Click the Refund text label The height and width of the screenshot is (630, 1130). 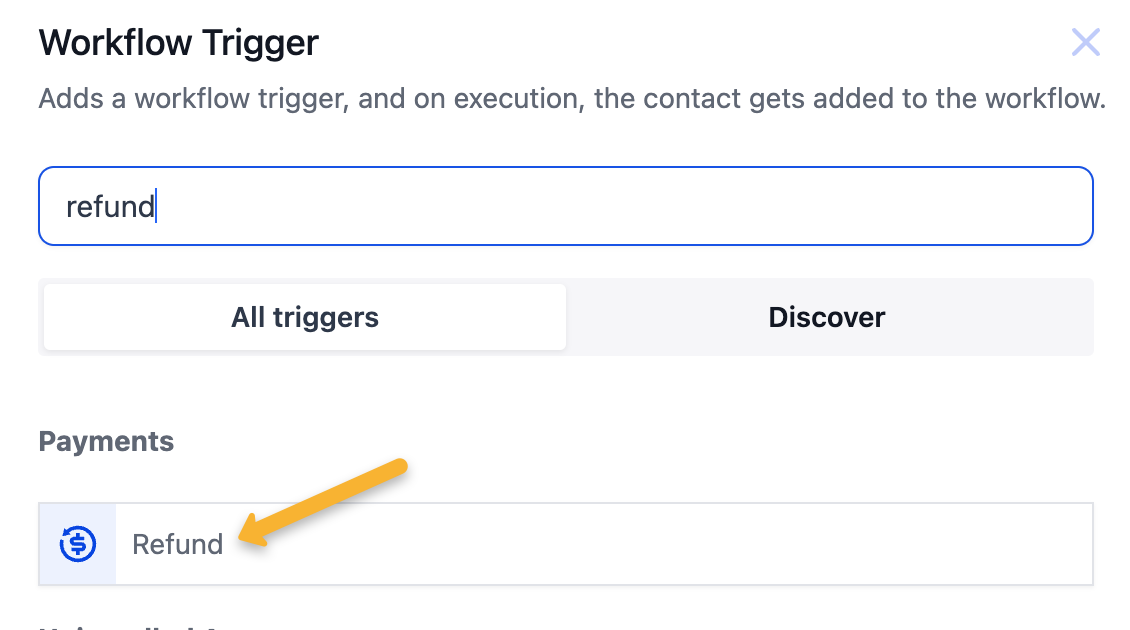pyautogui.click(x=178, y=545)
